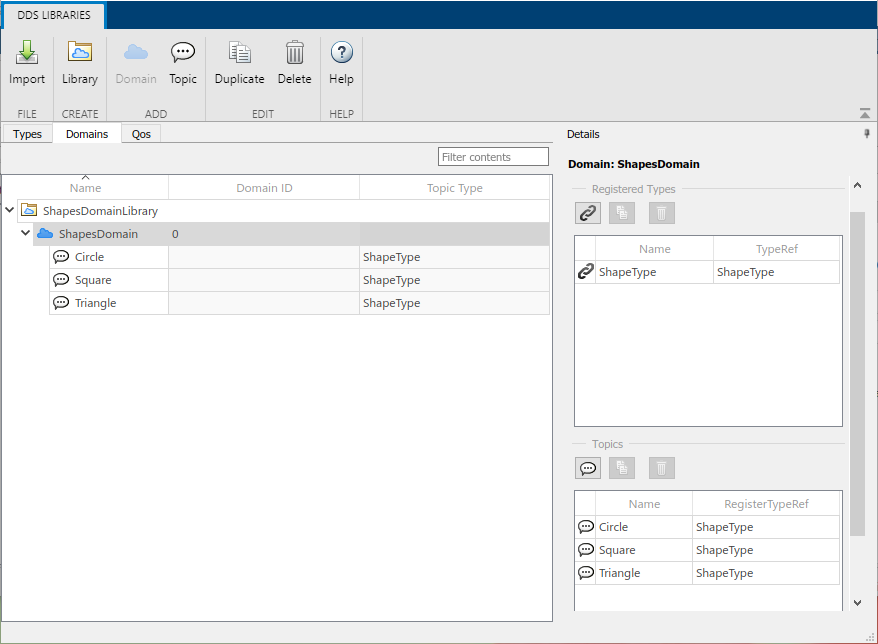Click the Import icon in the toolbar
The height and width of the screenshot is (644, 878).
[27, 62]
